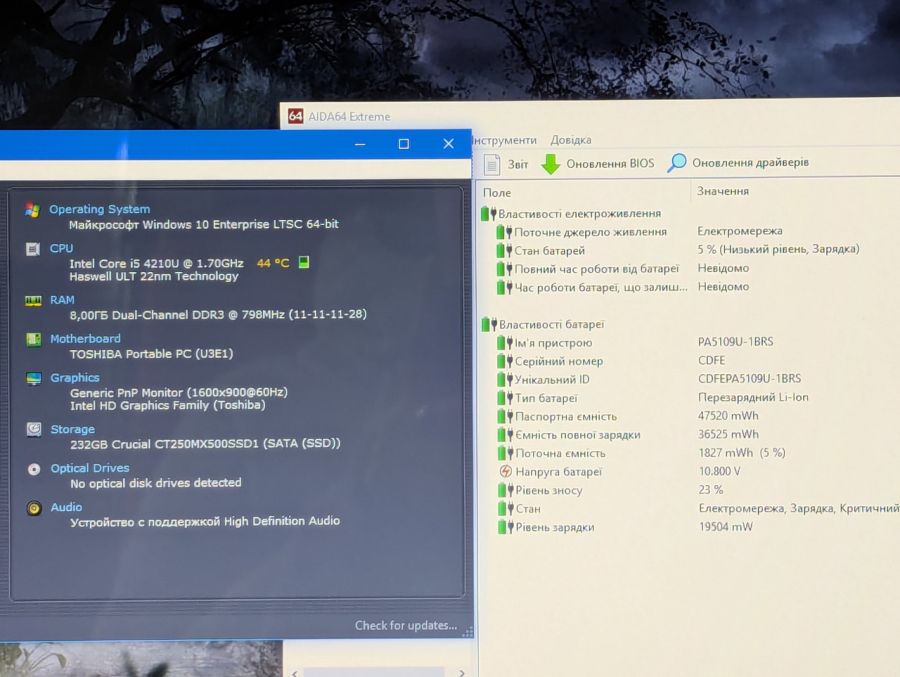Viewport: 900px width, 677px height.
Task: Select the Властивості електроживлення group row
Action: click(571, 214)
